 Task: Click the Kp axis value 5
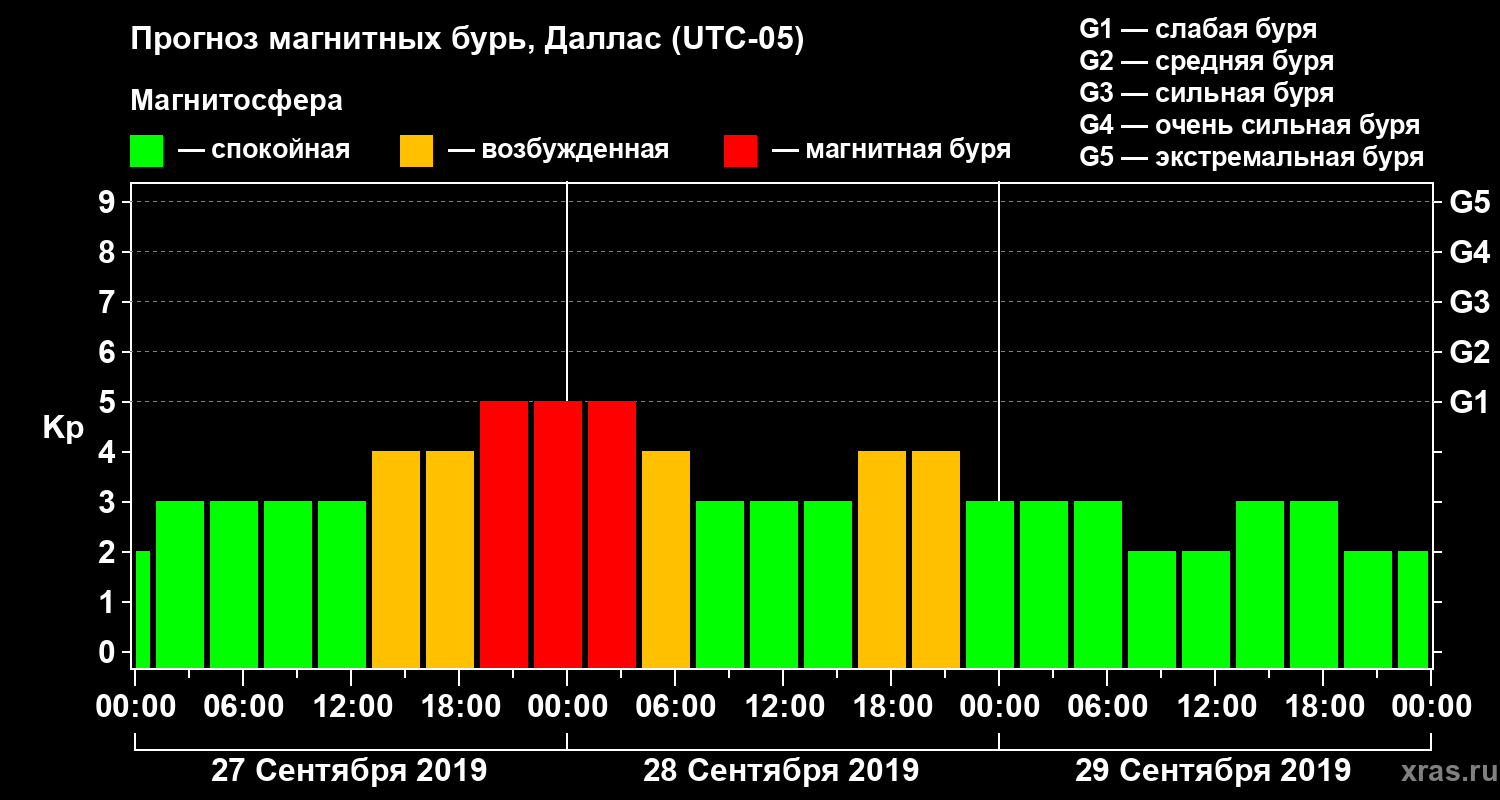tap(109, 402)
